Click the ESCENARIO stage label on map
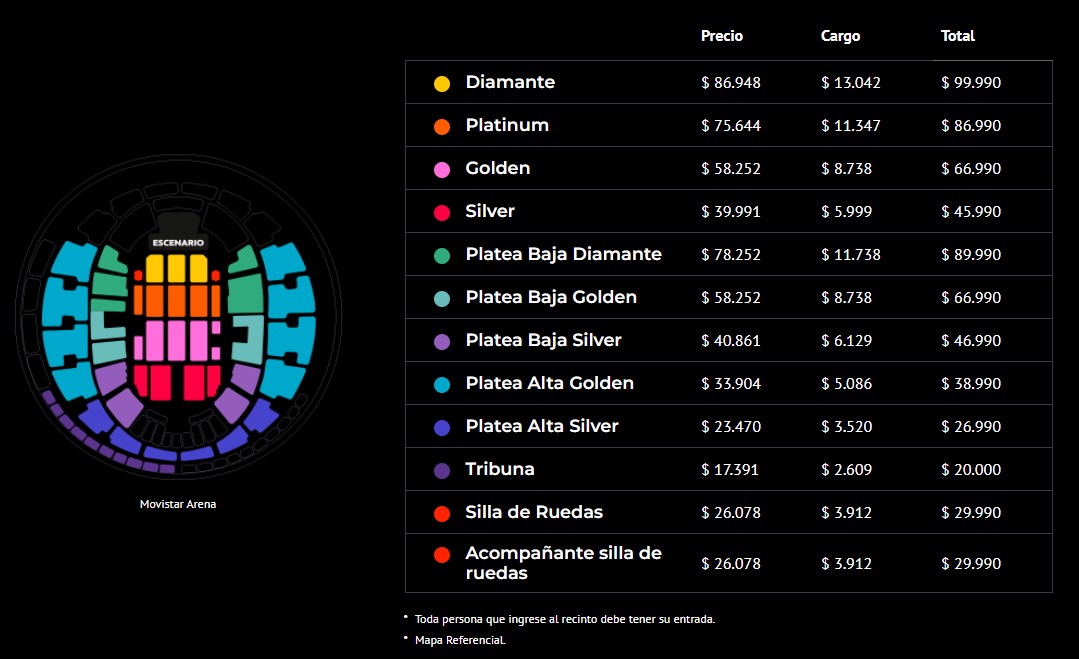 point(178,243)
